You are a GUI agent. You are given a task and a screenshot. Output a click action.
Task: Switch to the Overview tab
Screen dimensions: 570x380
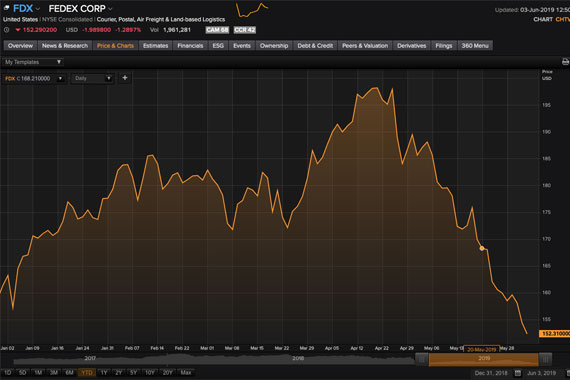(20, 45)
